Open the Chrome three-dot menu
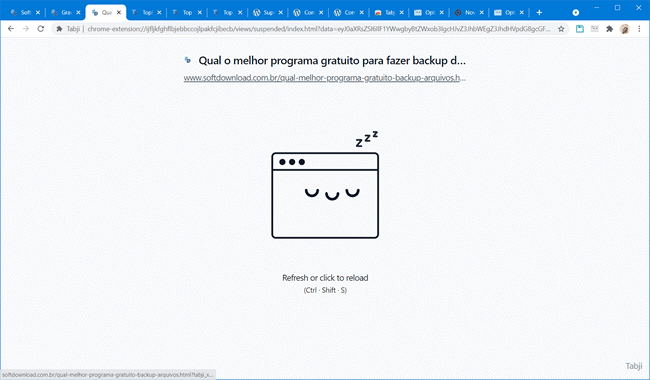The image size is (650, 380). 639,29
